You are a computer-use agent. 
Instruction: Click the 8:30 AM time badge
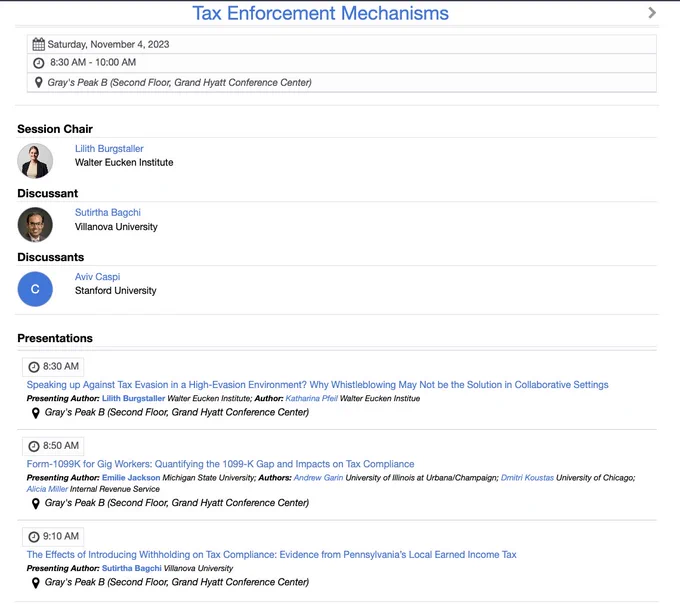53,367
